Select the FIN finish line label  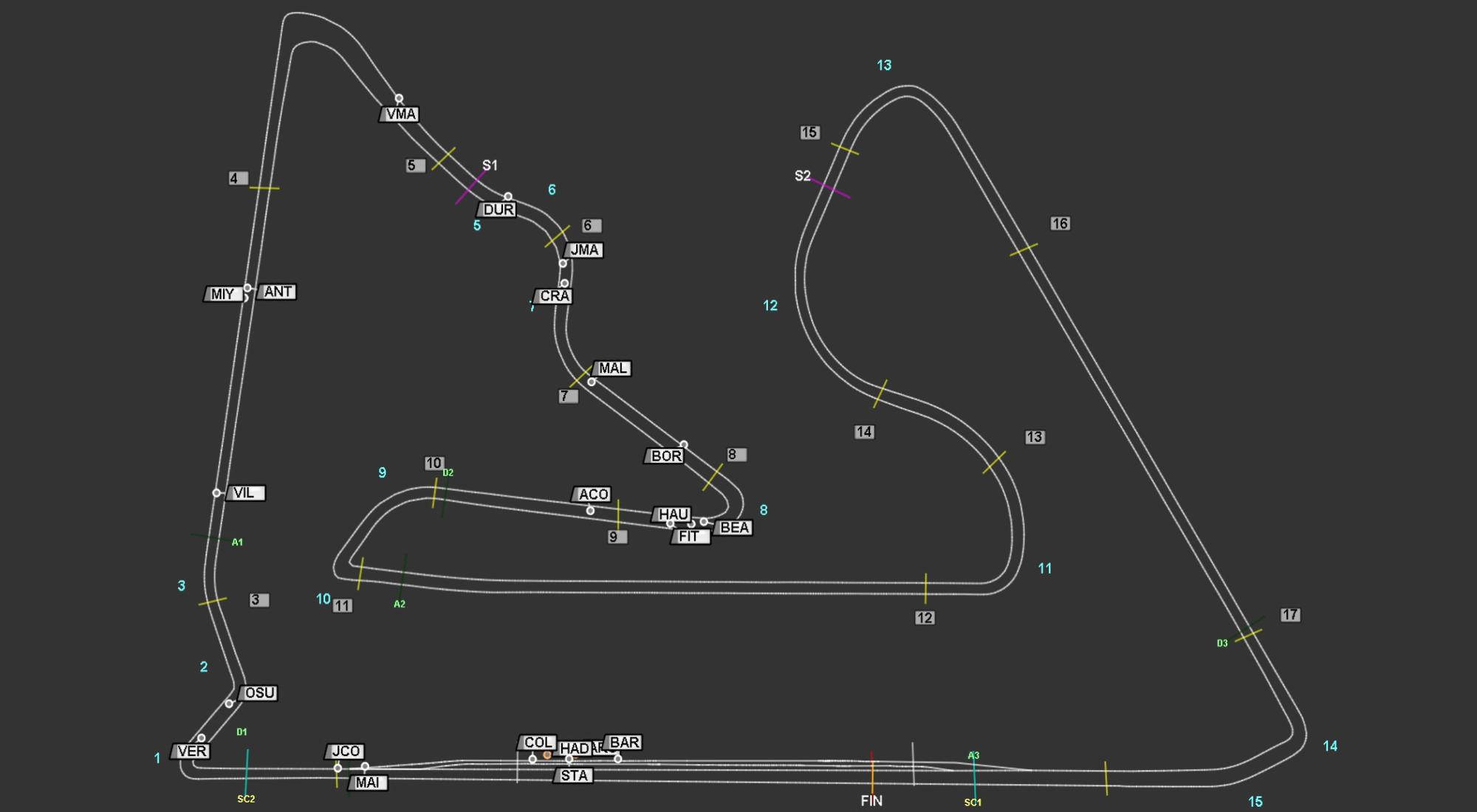pos(871,801)
